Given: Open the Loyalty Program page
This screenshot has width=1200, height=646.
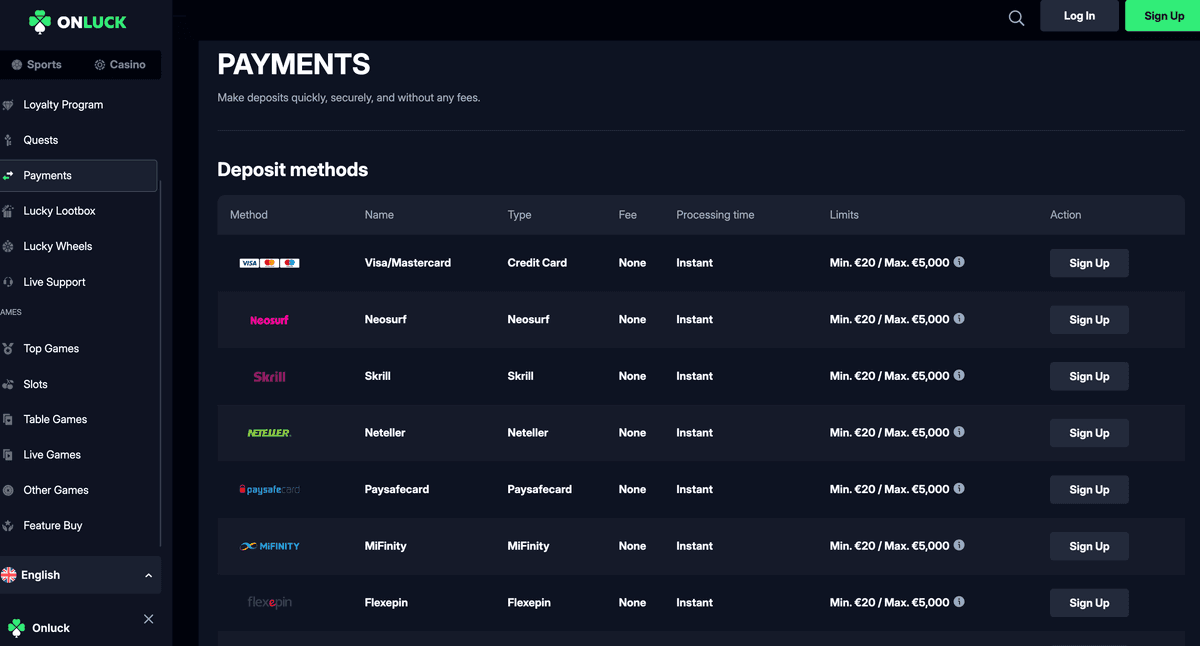Looking at the screenshot, I should (62, 104).
